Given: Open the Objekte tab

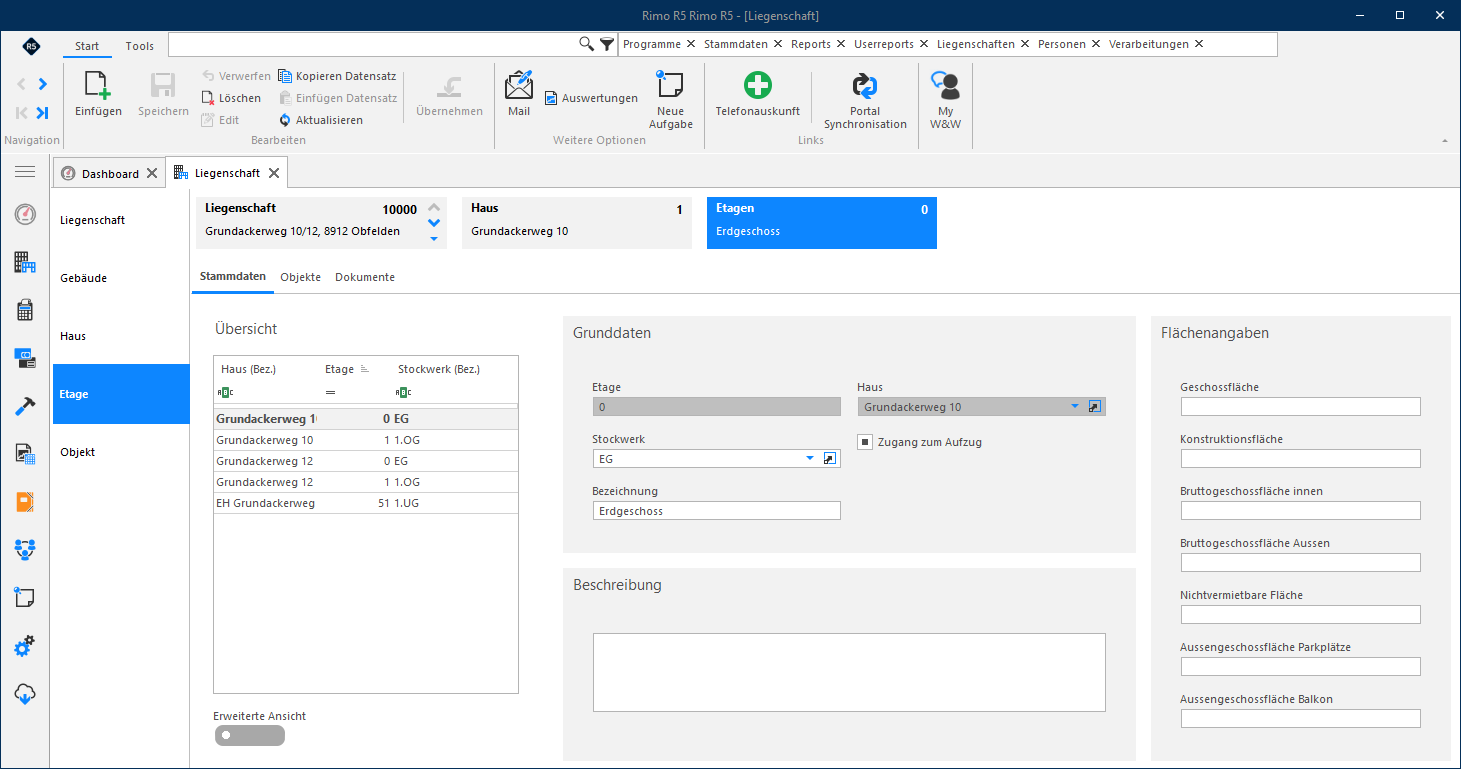Looking at the screenshot, I should click(300, 277).
